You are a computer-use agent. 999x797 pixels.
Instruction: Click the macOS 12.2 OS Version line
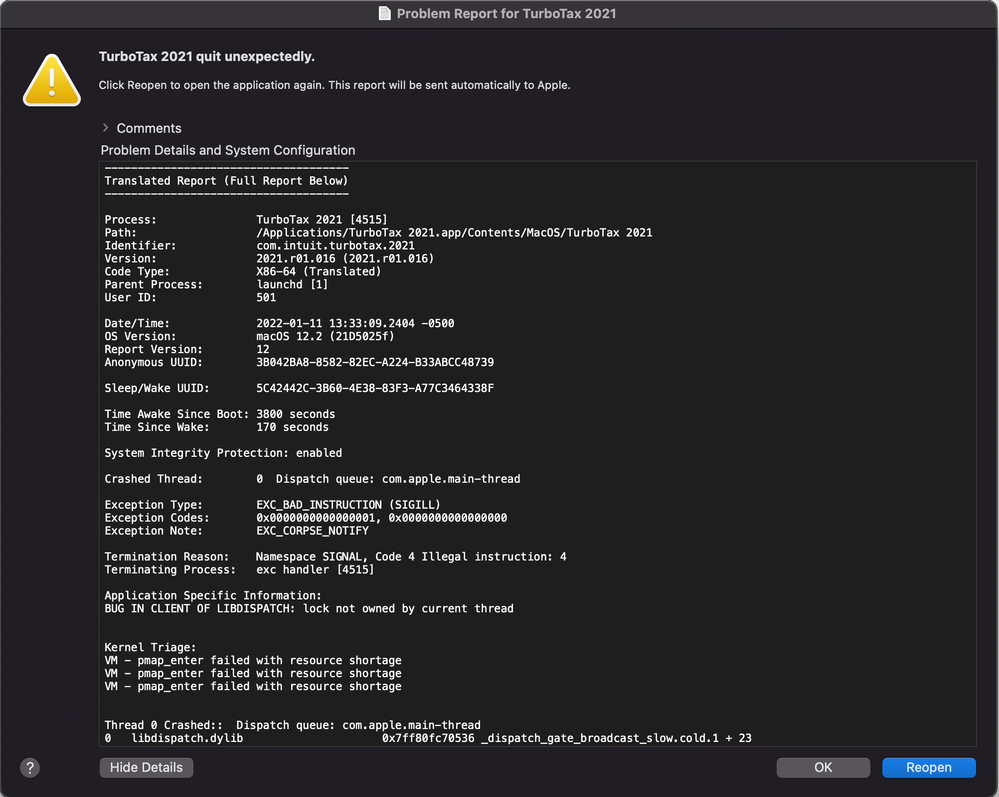pyautogui.click(x=249, y=336)
